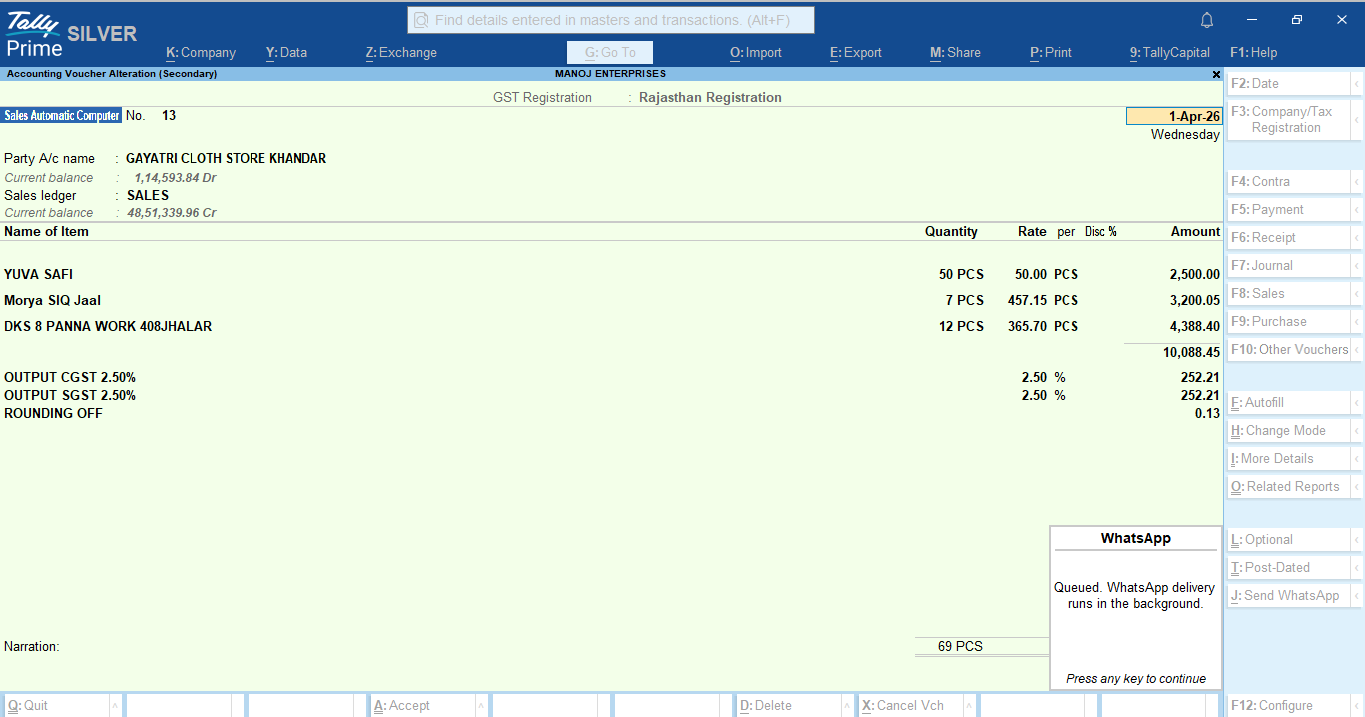The height and width of the screenshot is (717, 1365).
Task: Click the SALES ledger name
Action: tap(148, 195)
